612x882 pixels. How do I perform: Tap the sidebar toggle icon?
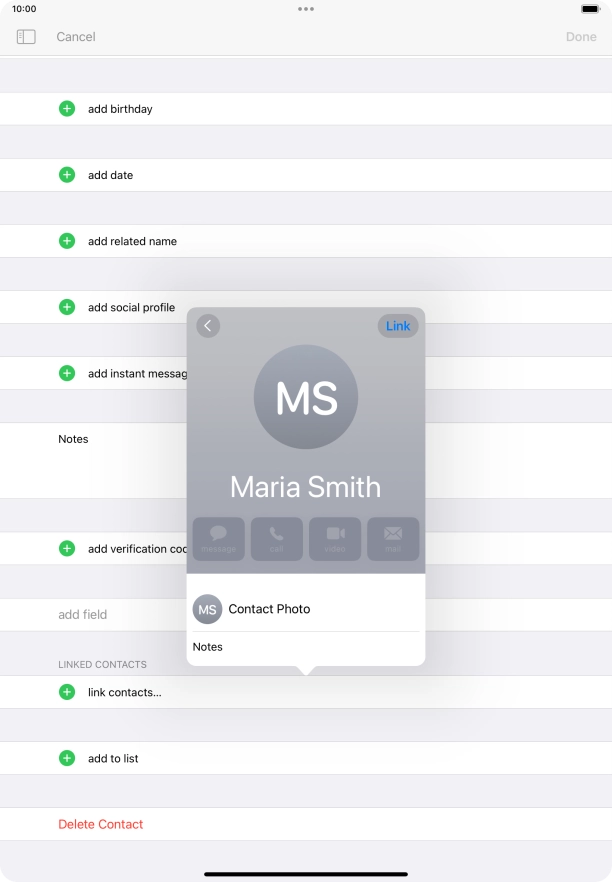point(26,37)
